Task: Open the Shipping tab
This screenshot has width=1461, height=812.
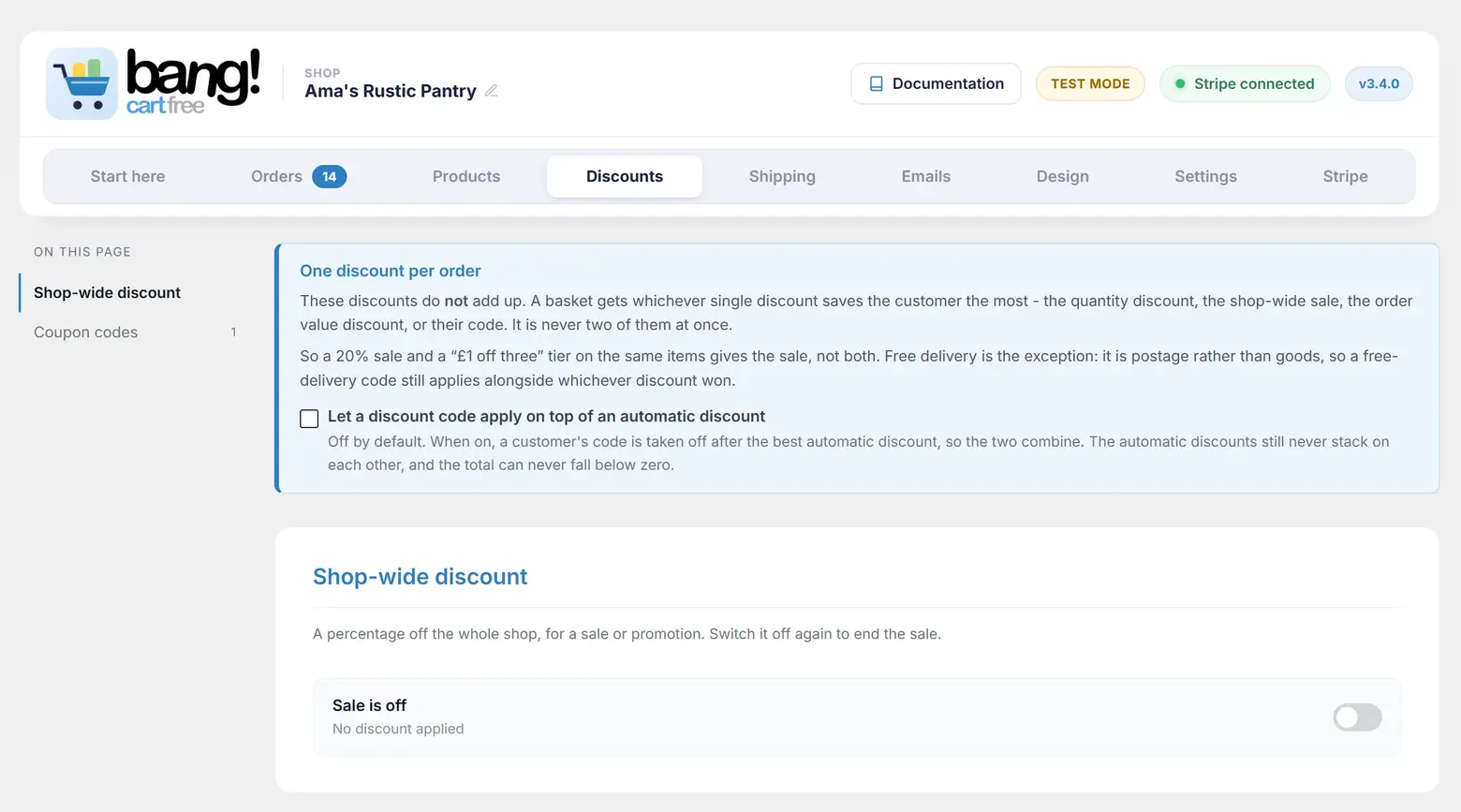Action: coord(782,176)
